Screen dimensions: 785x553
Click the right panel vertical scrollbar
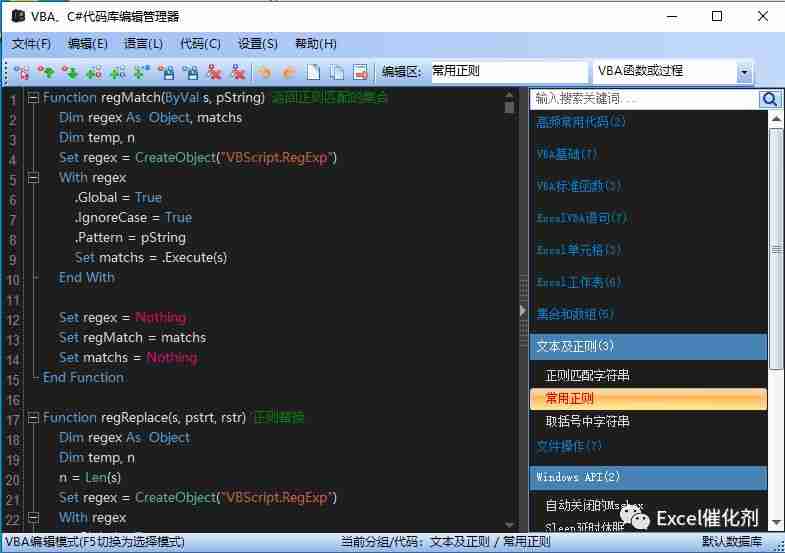[x=775, y=250]
